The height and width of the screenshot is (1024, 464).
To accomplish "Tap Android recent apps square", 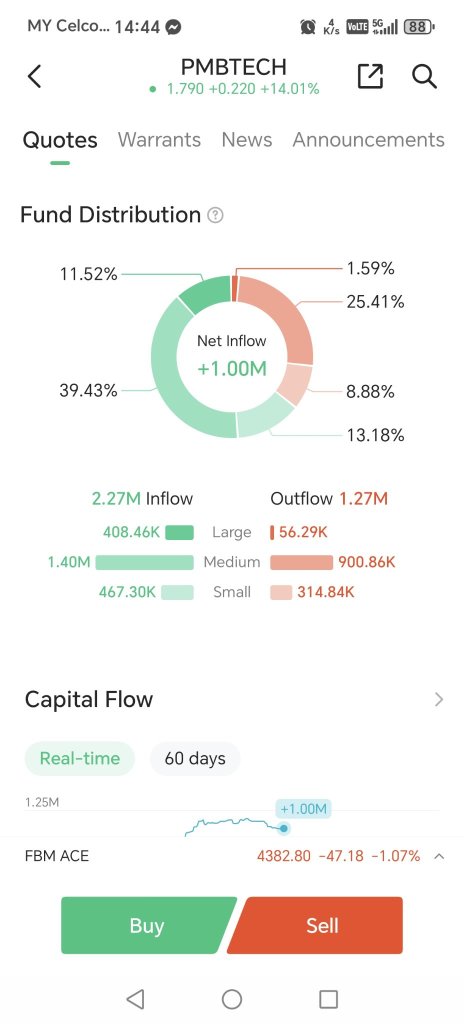I will (x=328, y=999).
